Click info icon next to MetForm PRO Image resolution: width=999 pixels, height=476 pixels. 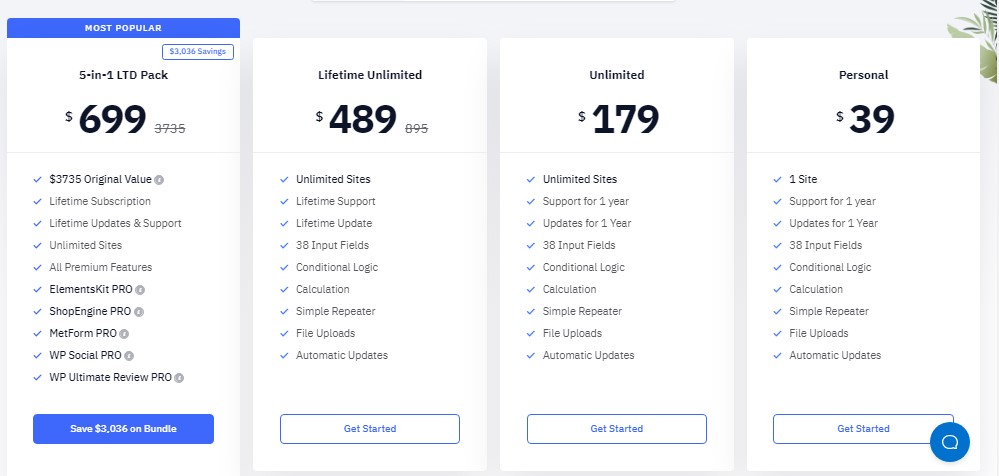point(124,334)
